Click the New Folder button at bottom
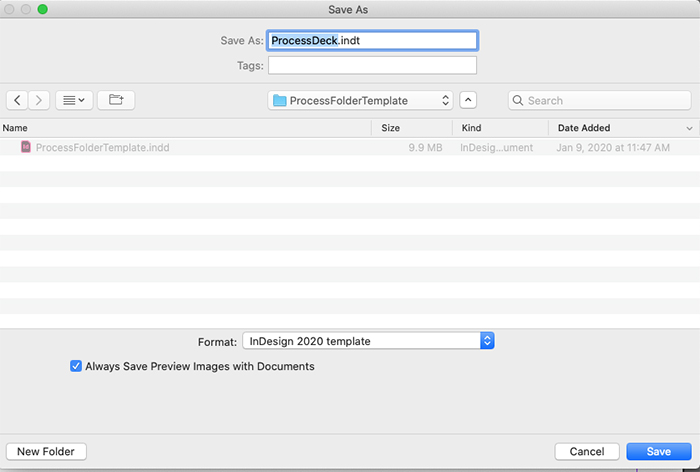Image resolution: width=700 pixels, height=472 pixels. click(x=46, y=451)
